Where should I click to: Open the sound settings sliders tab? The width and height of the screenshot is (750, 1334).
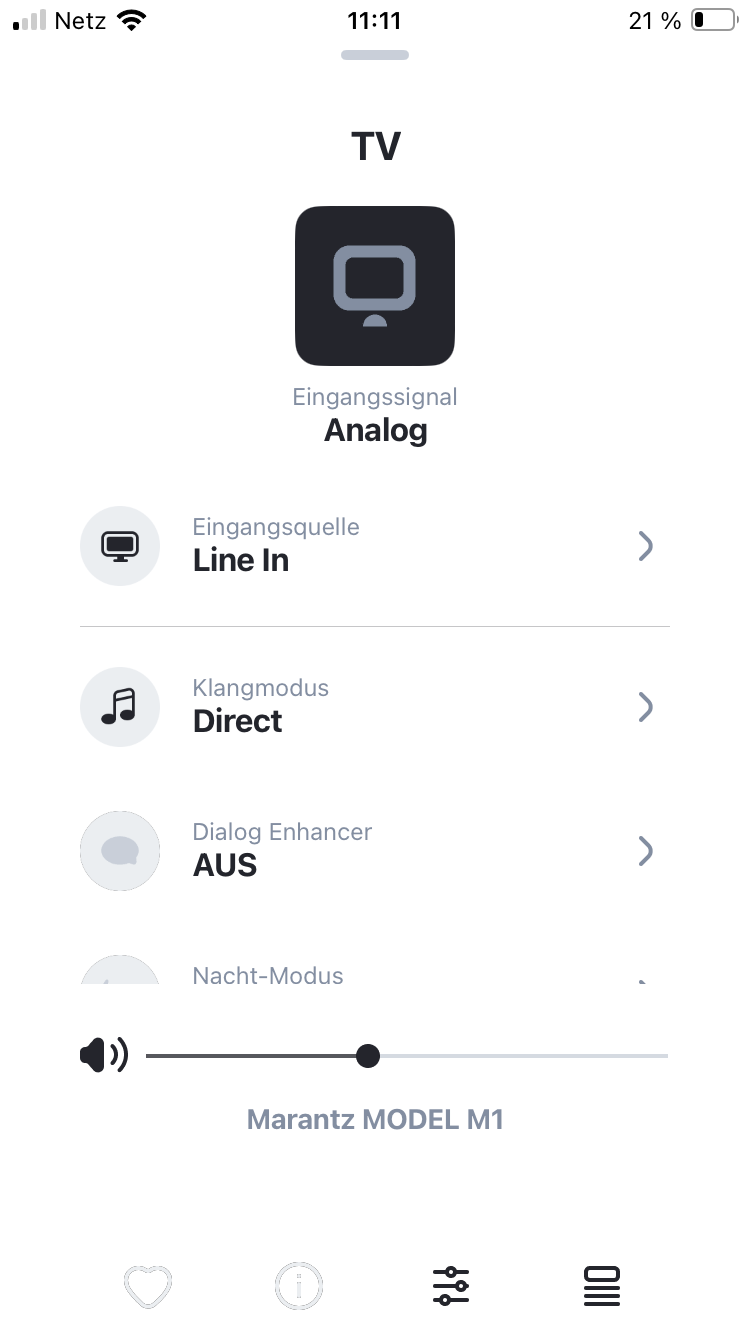coord(451,1285)
